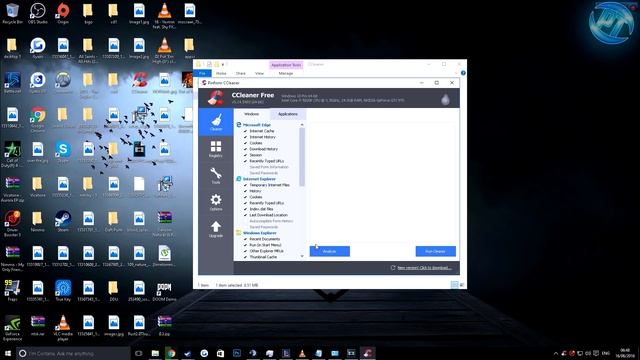Open Skype desktop shortcut
The width and height of the screenshot is (640, 360).
(x=63, y=152)
